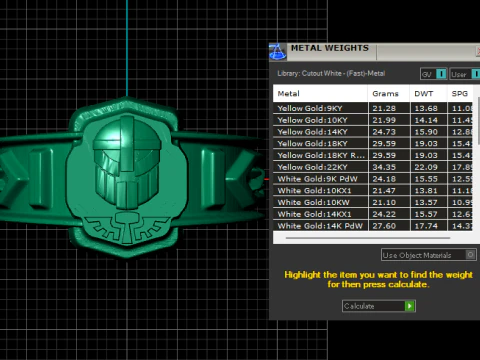
Task: Toggle the GV library switch
Action: tap(441, 74)
